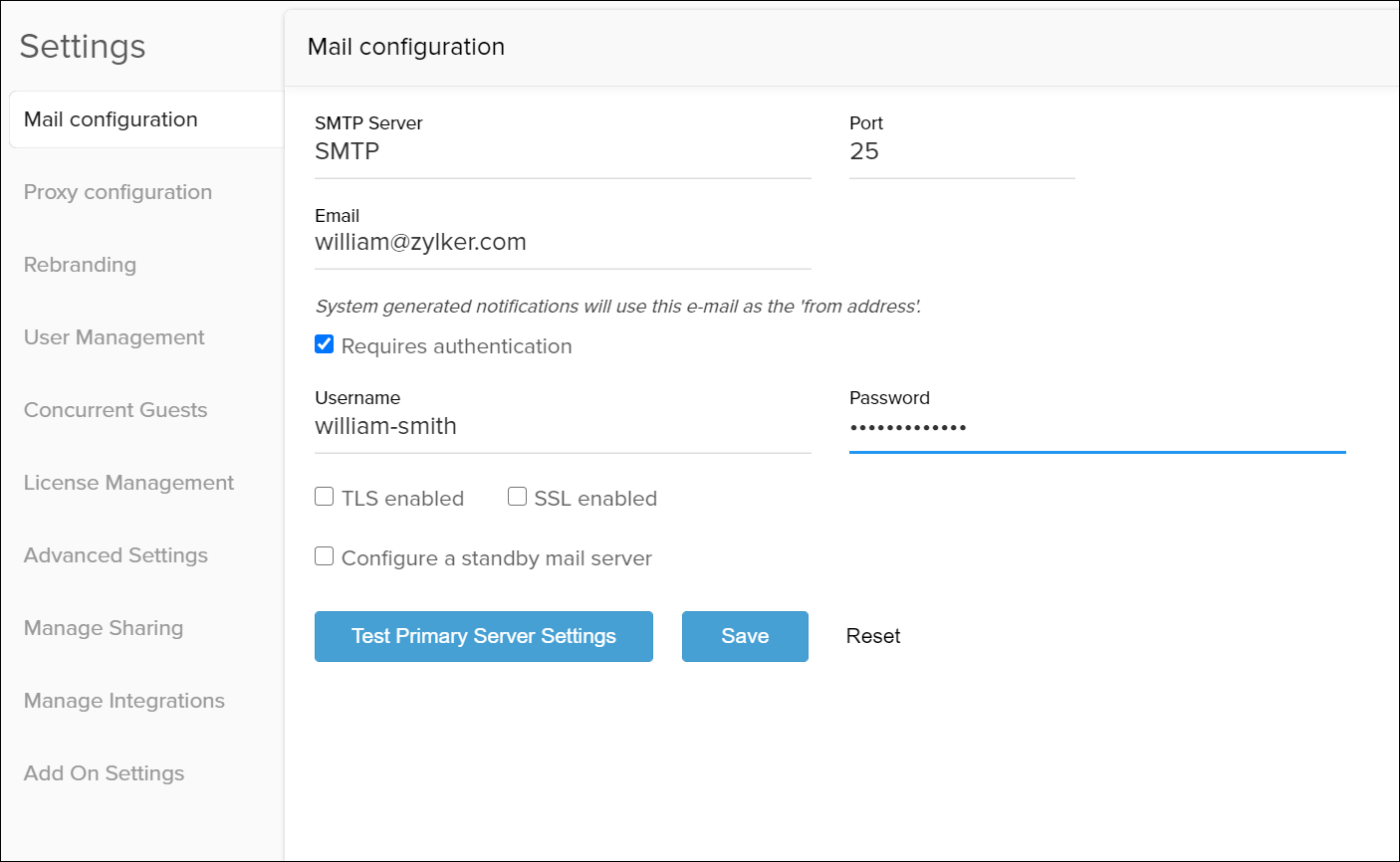Enable the SSL enabled checkbox
Viewport: 1400px width, 862px height.
click(x=517, y=496)
